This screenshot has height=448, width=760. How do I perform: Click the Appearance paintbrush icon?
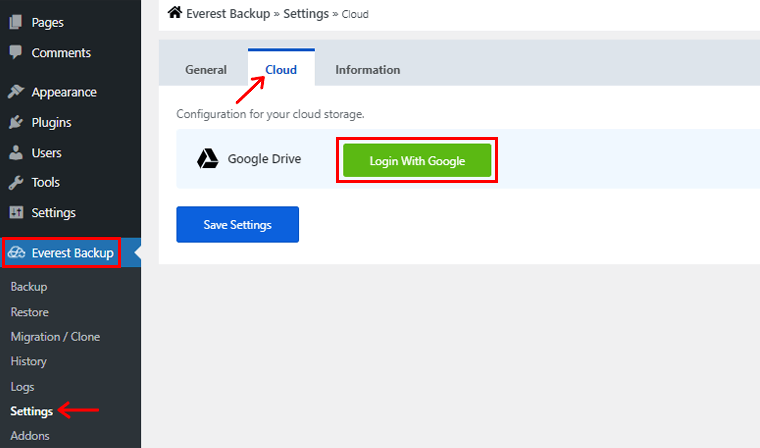[x=16, y=92]
